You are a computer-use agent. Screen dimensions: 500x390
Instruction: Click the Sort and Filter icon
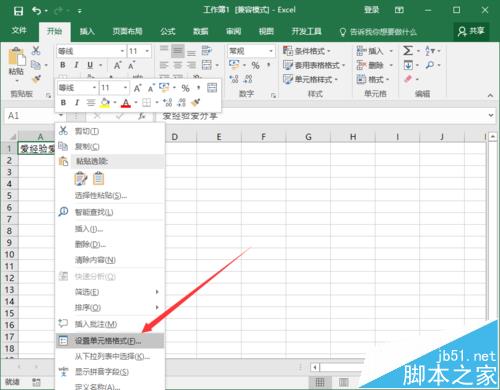pyautogui.click(x=430, y=51)
